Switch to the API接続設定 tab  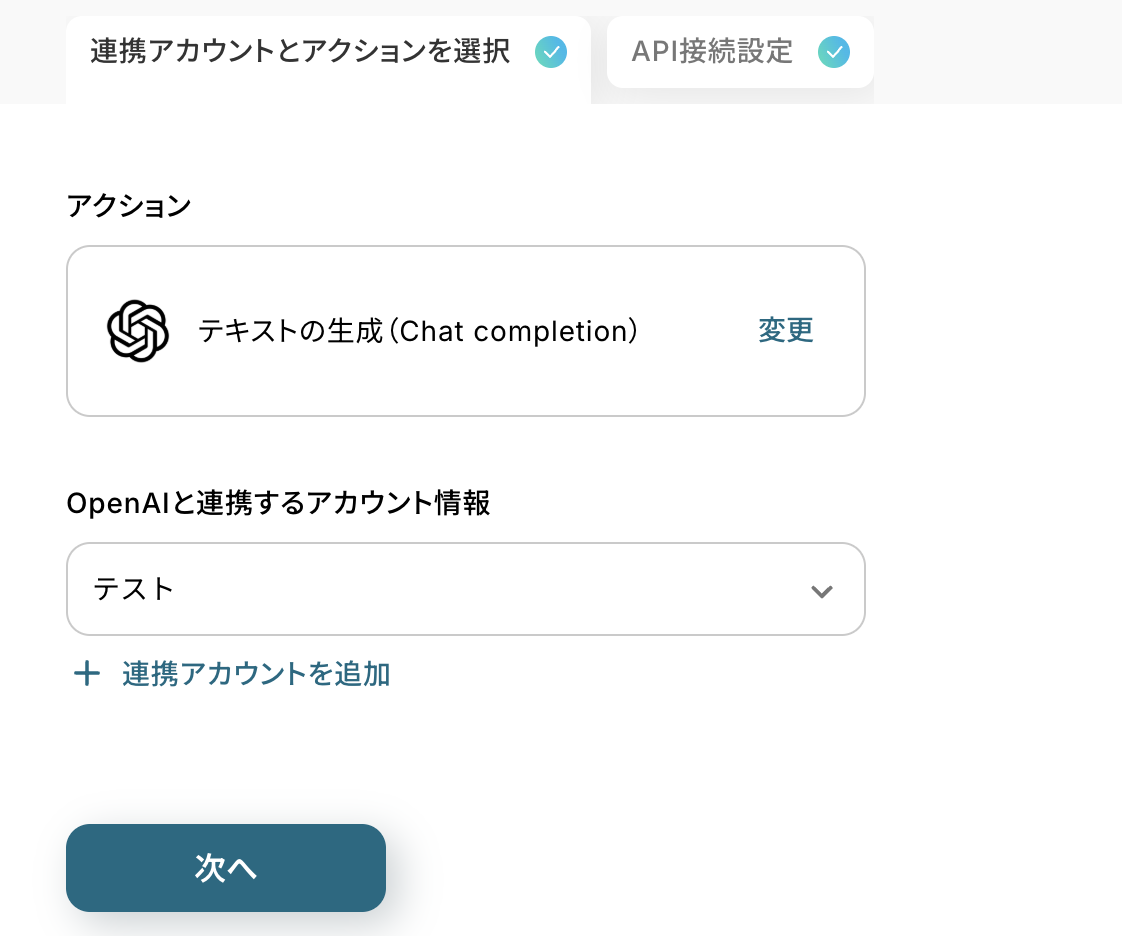tap(740, 52)
